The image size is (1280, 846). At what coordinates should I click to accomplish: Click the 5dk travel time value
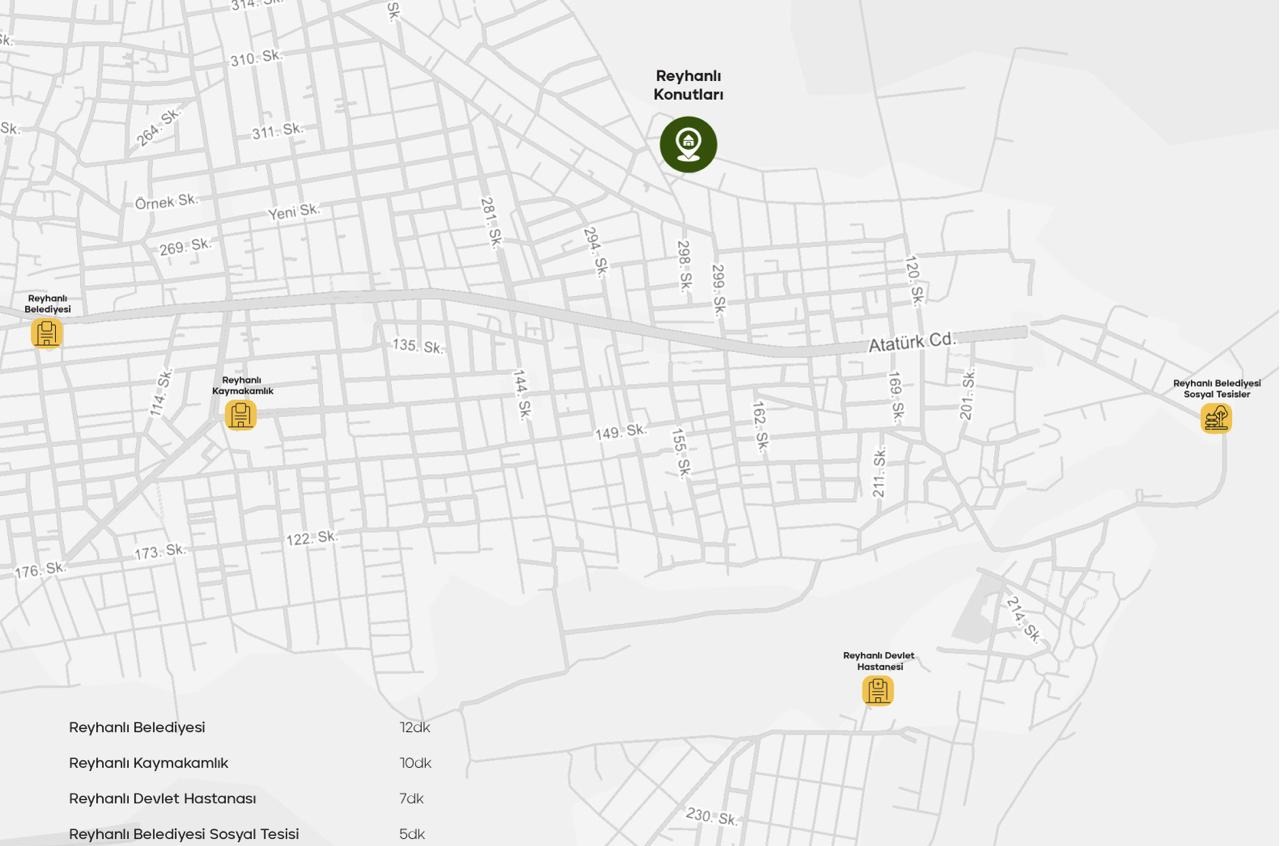click(412, 834)
